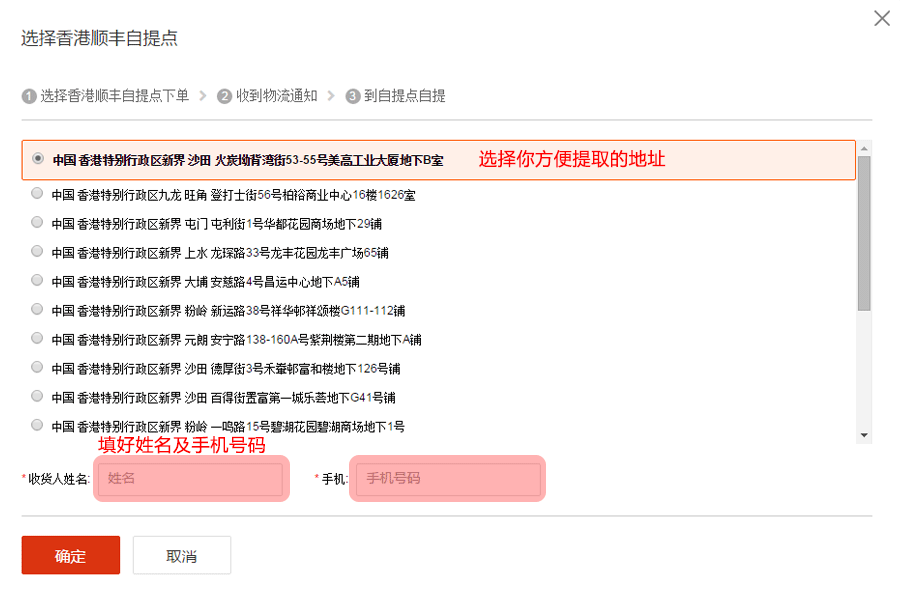Click the address list scrollbar thumb

click(864, 233)
